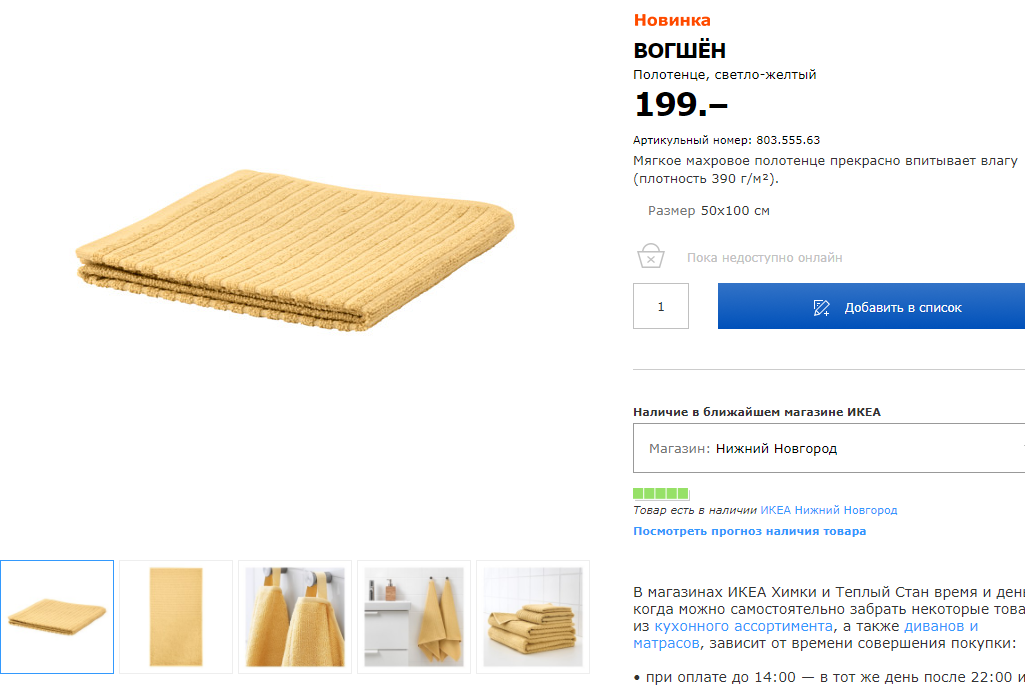Click 'Посмотреть прогноз наличия товара' link
Screen dimensions: 1025x685
pyautogui.click(x=749, y=531)
